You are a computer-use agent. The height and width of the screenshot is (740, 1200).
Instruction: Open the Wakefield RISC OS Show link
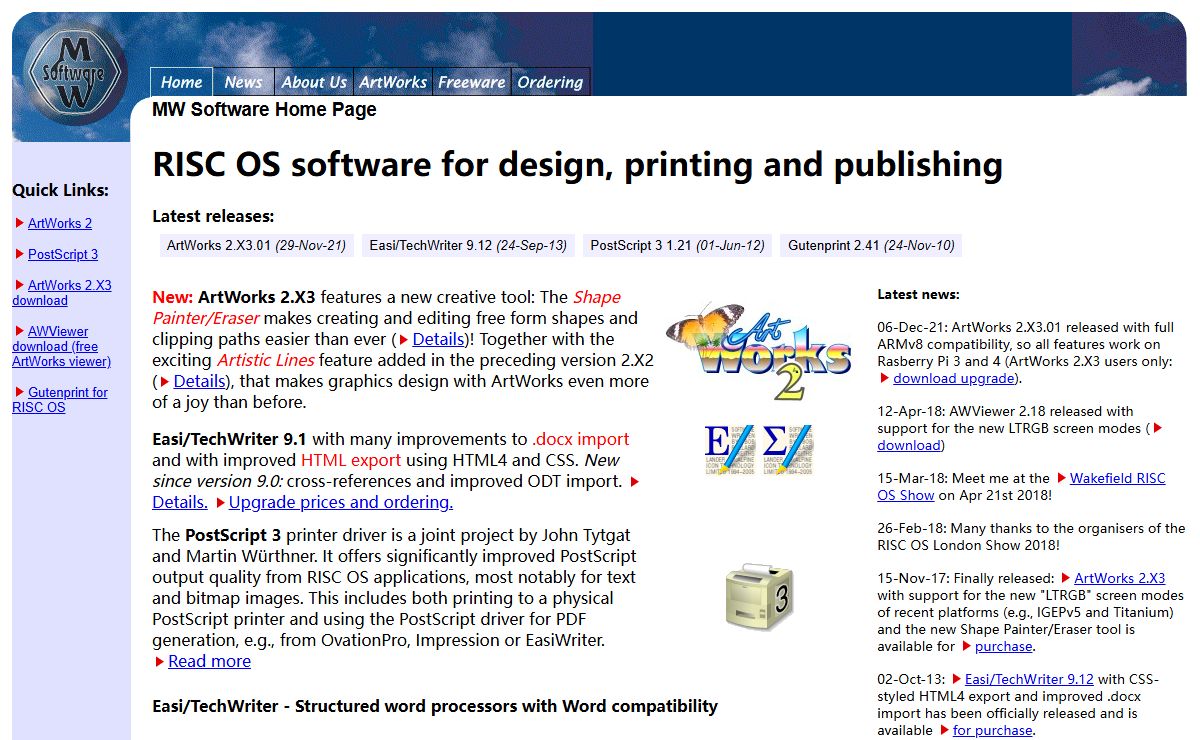(1117, 478)
